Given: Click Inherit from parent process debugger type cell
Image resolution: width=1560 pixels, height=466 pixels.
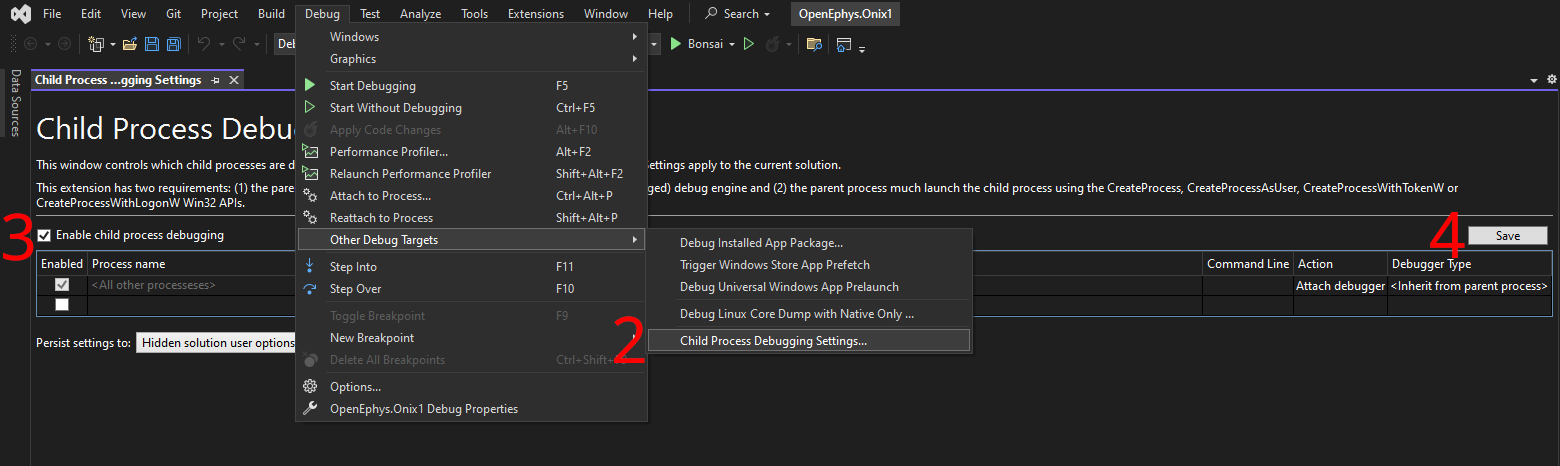Looking at the screenshot, I should [x=1469, y=285].
